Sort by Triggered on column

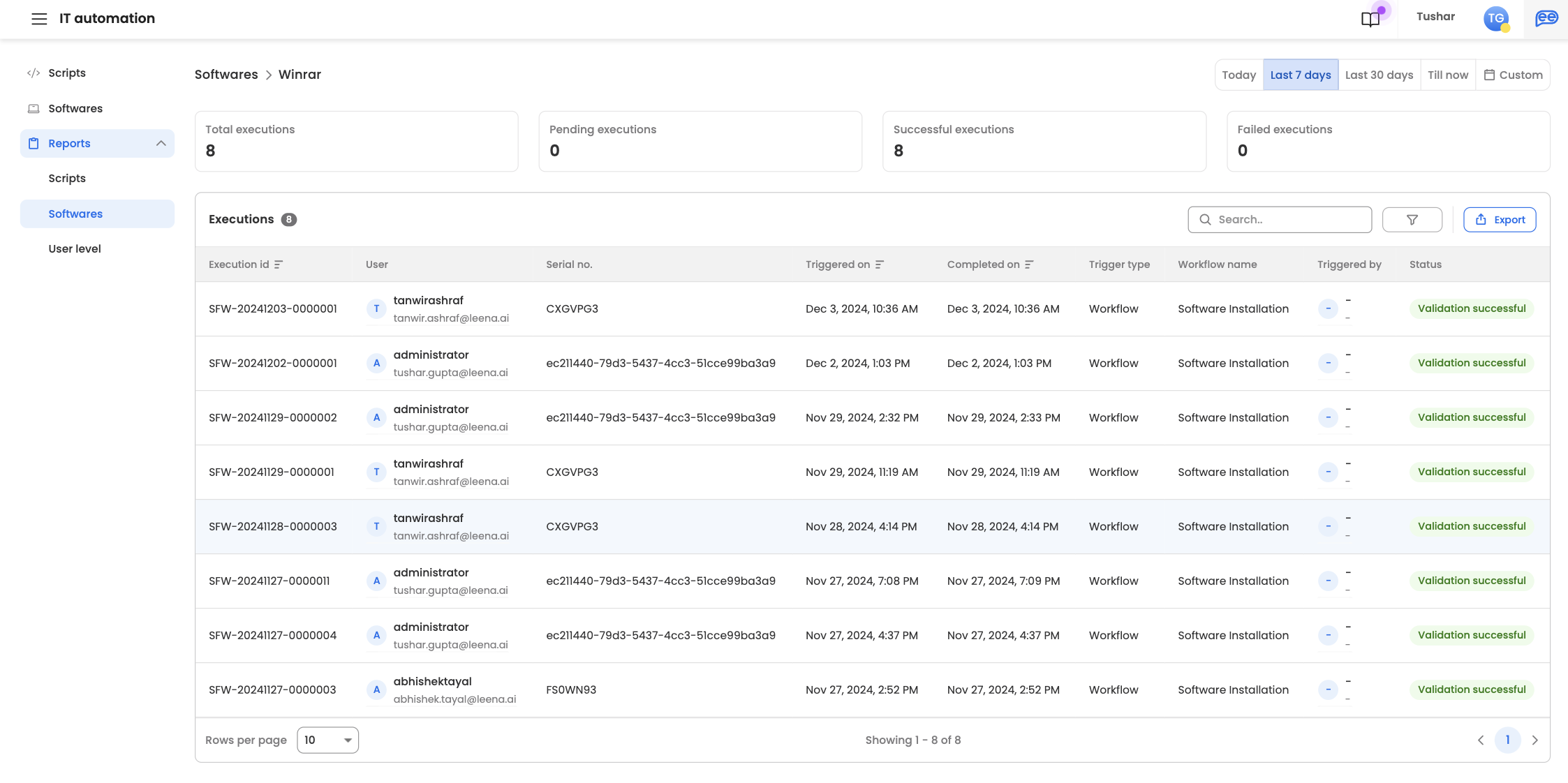click(x=880, y=264)
